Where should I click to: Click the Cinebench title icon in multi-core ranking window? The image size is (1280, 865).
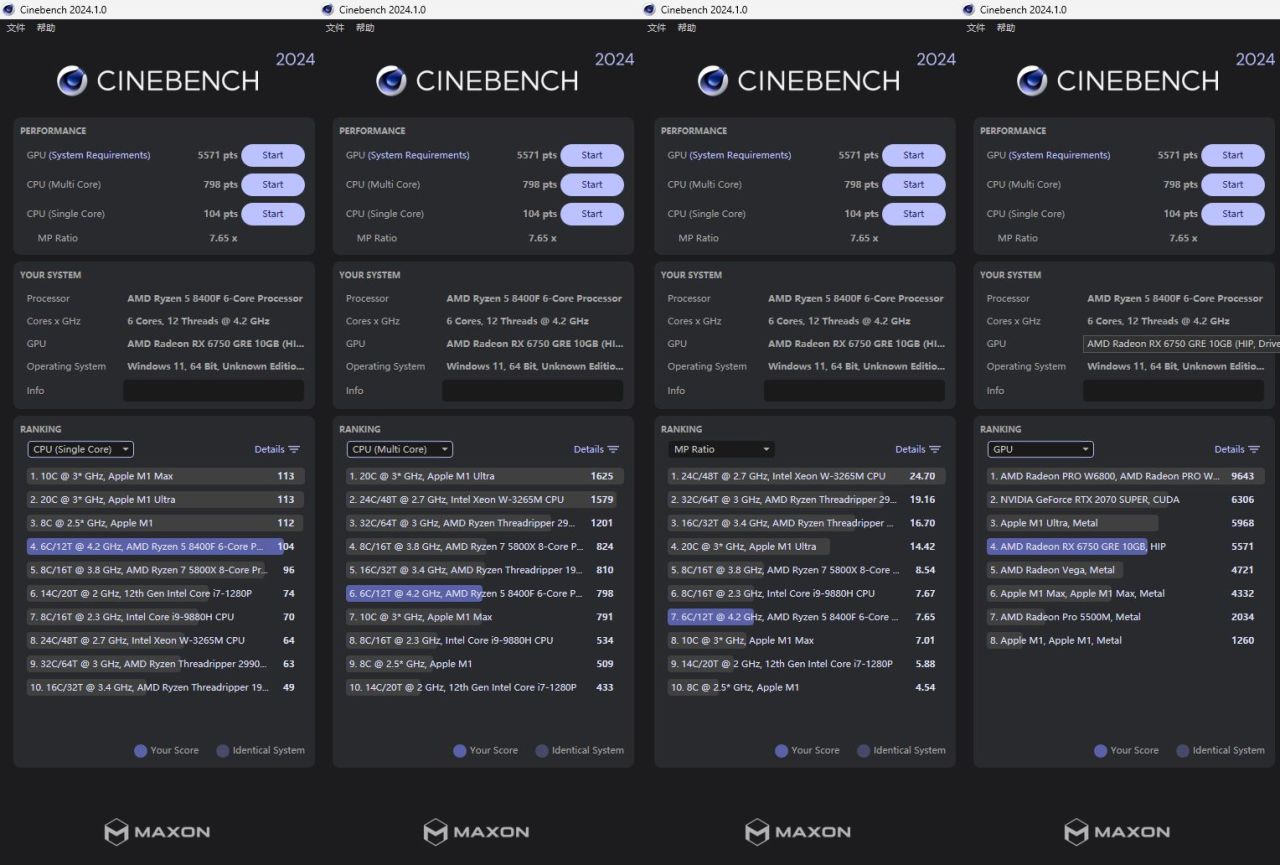coord(327,9)
